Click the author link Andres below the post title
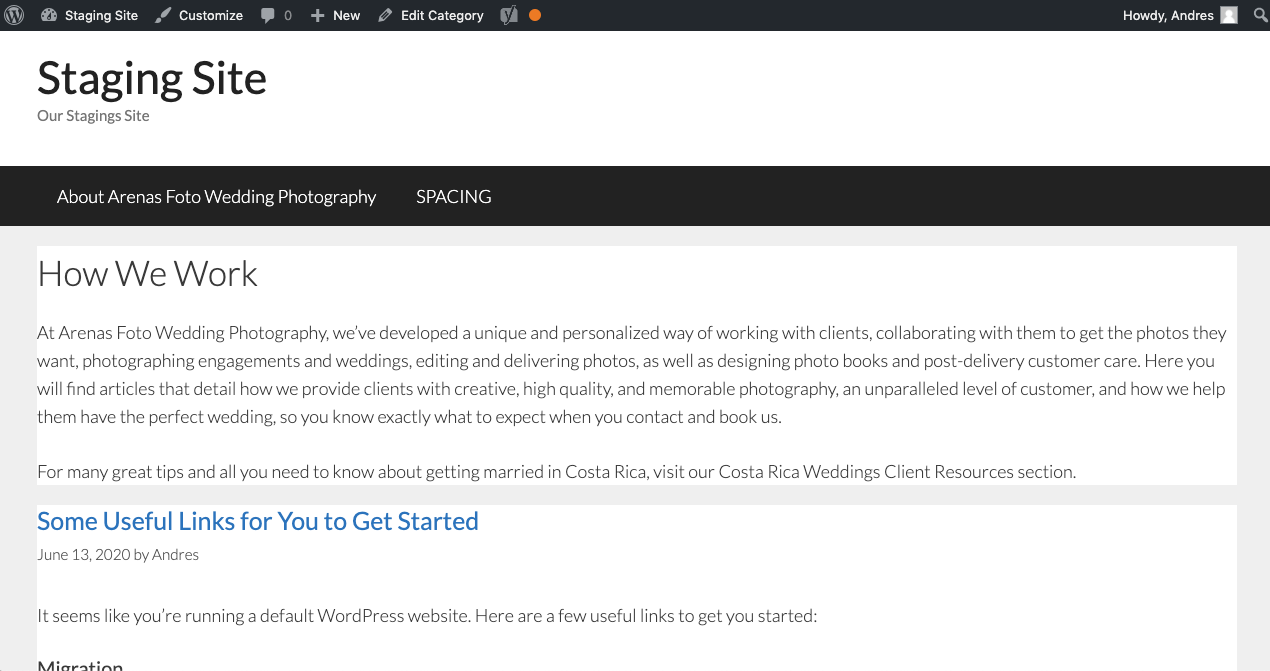 175,554
